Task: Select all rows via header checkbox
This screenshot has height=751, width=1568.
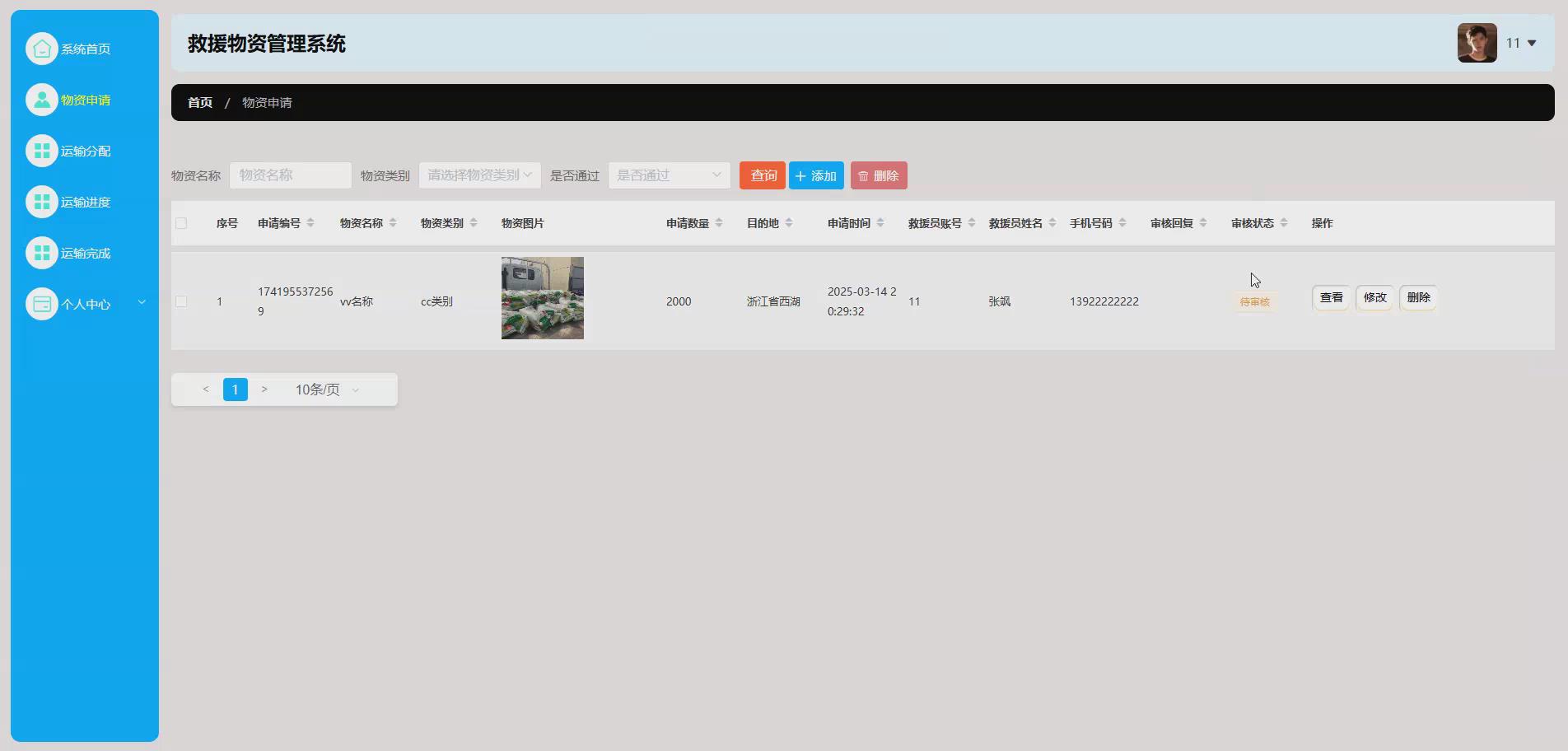Action: [x=181, y=223]
